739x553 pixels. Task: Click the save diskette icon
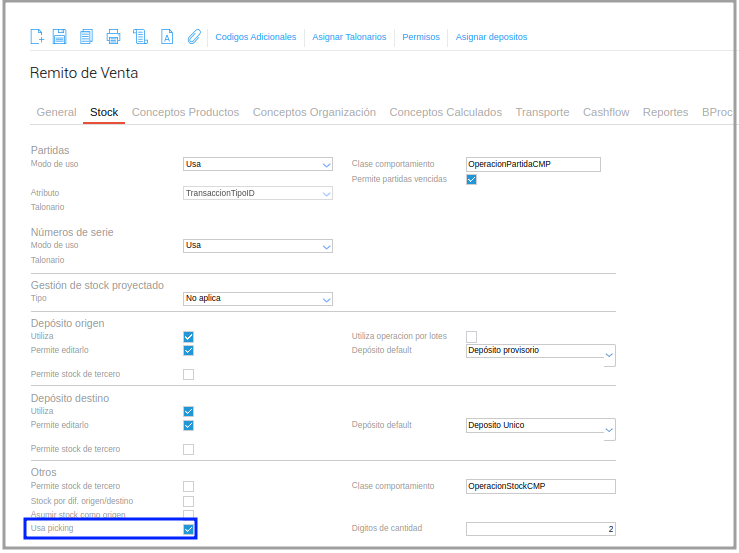[59, 36]
